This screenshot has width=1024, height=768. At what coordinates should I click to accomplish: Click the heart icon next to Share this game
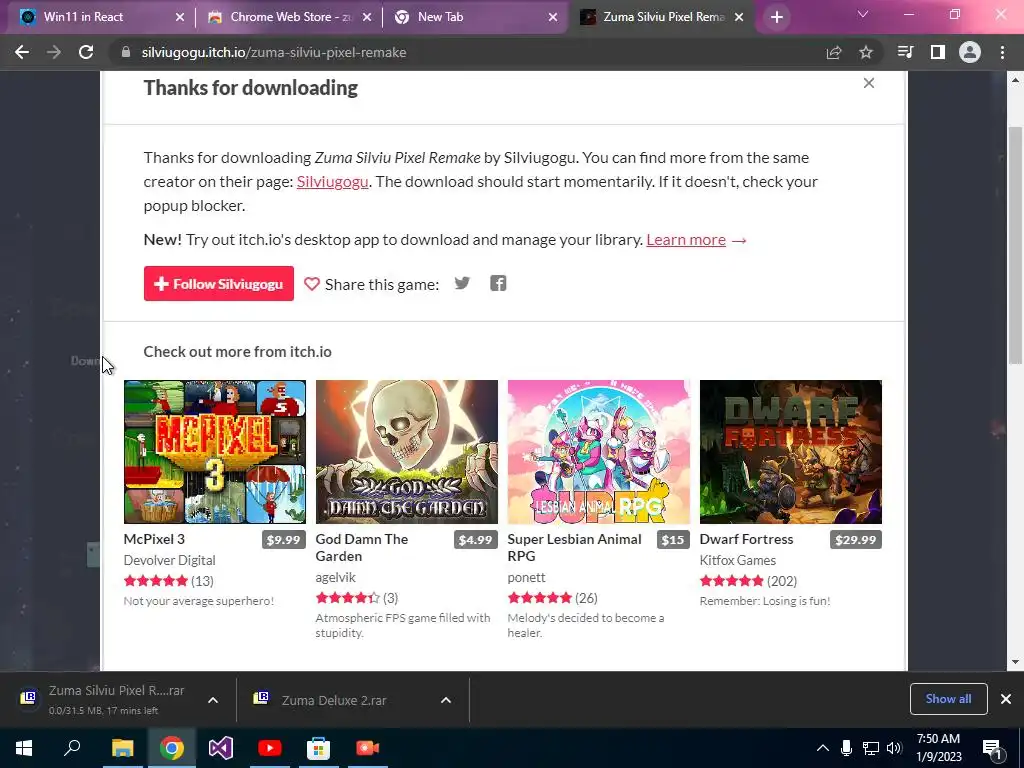(x=312, y=284)
